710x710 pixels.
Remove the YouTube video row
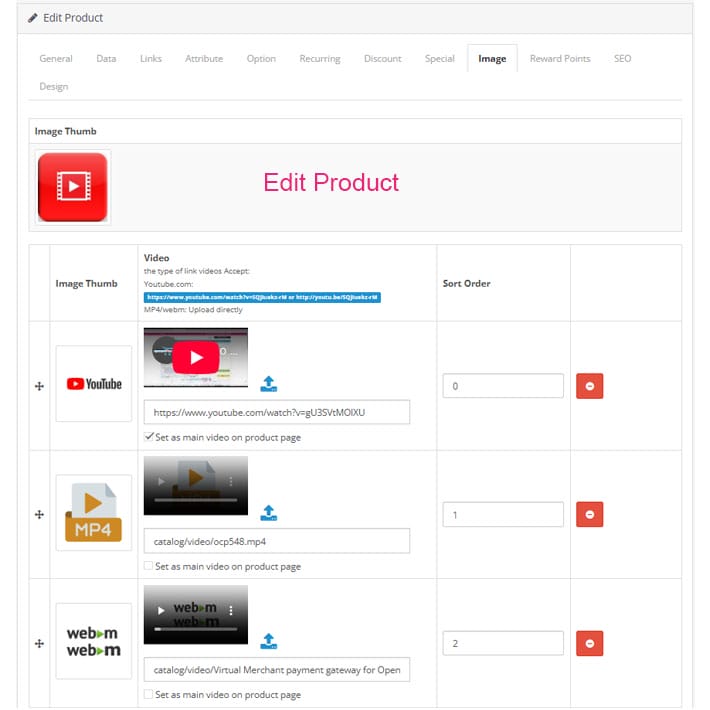click(x=589, y=386)
